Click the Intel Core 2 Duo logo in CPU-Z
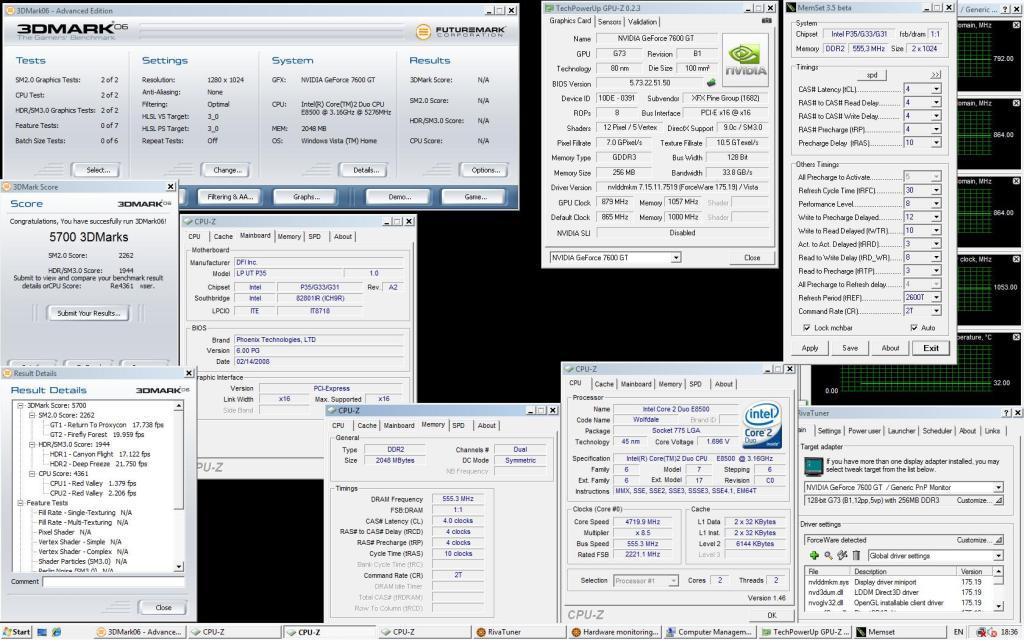 coord(761,423)
